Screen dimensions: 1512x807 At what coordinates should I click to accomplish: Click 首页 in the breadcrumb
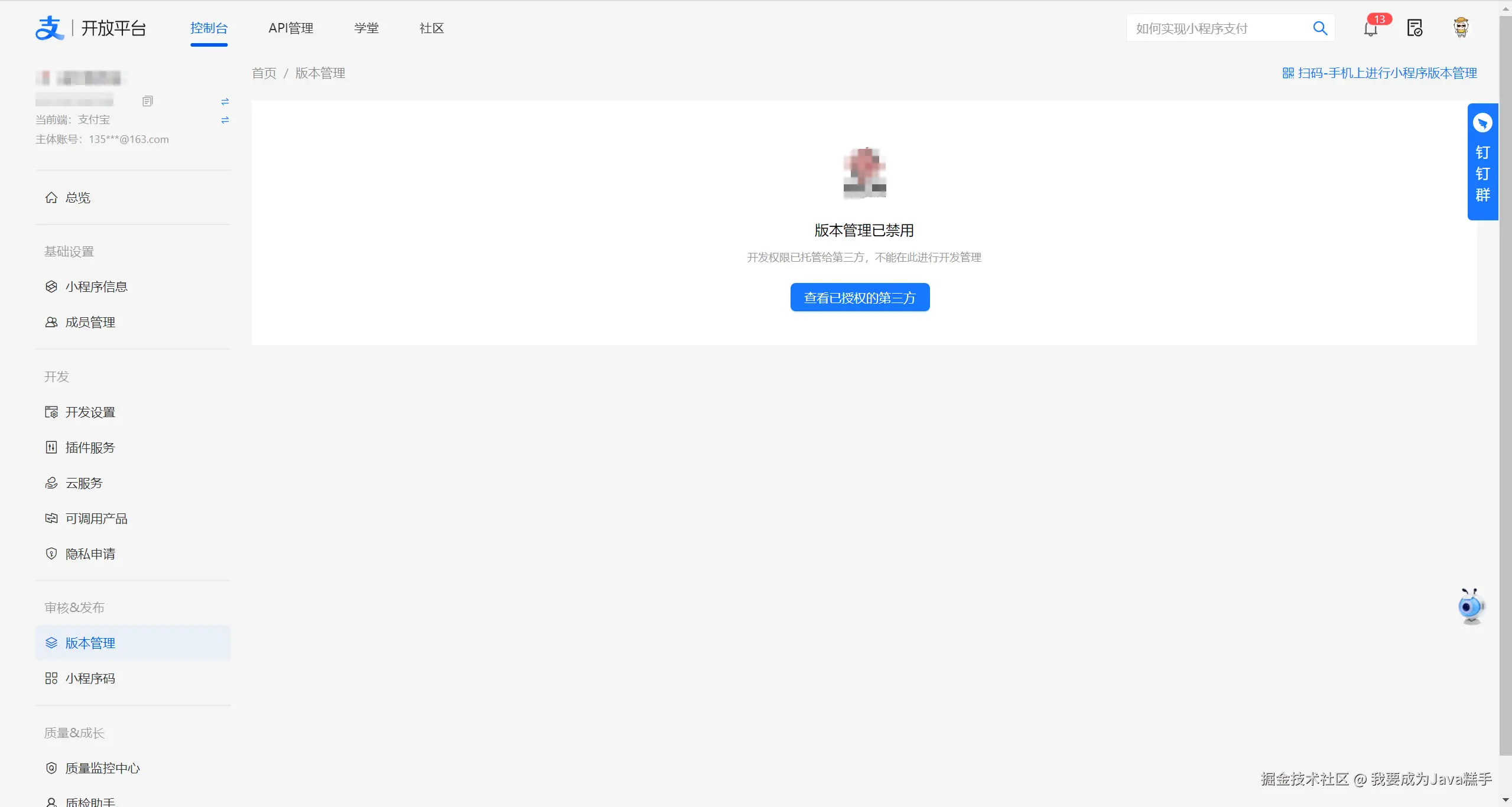[x=264, y=73]
